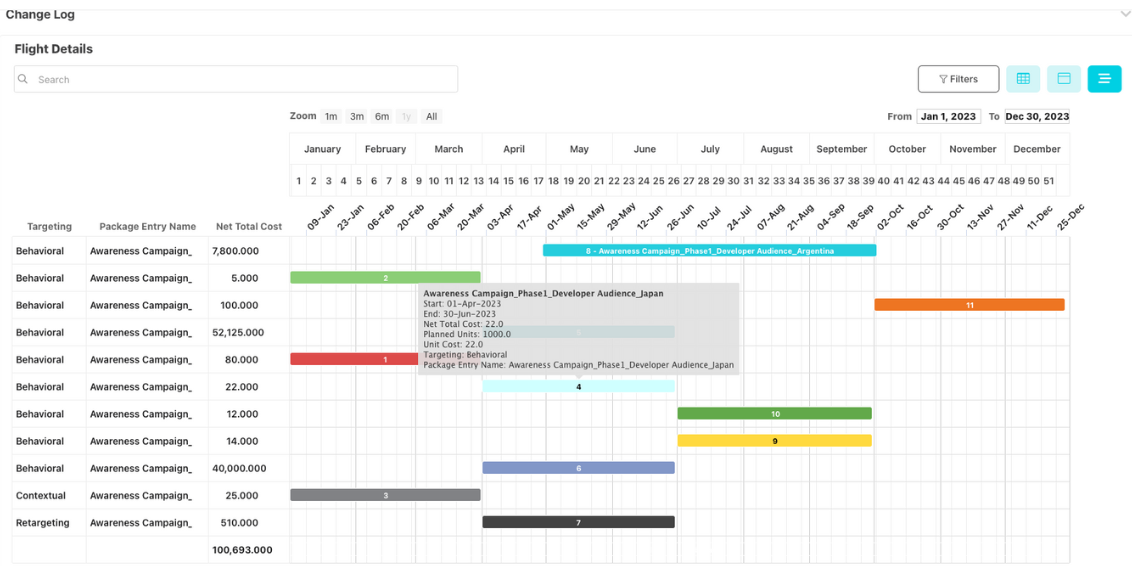Click the magnifier icon in the search box
Viewport: 1132px width, 566px height.
[24, 80]
